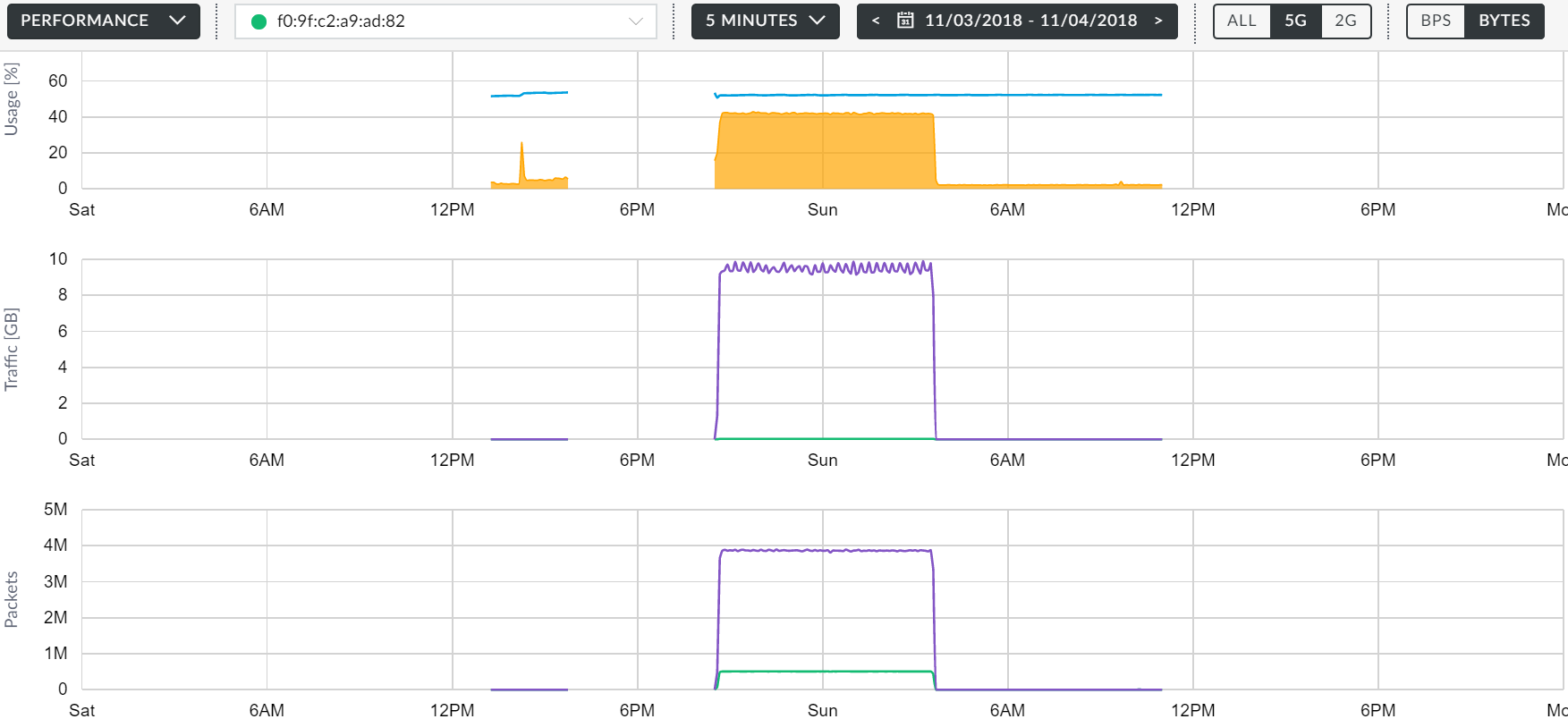Click the 'Usage [%]' axis label
1568x719 pixels.
pos(11,99)
